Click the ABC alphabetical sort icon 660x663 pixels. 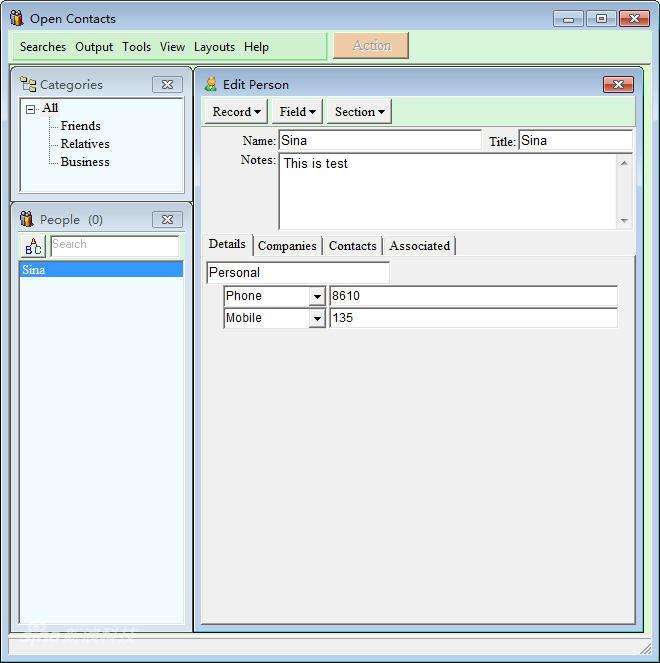(x=33, y=246)
